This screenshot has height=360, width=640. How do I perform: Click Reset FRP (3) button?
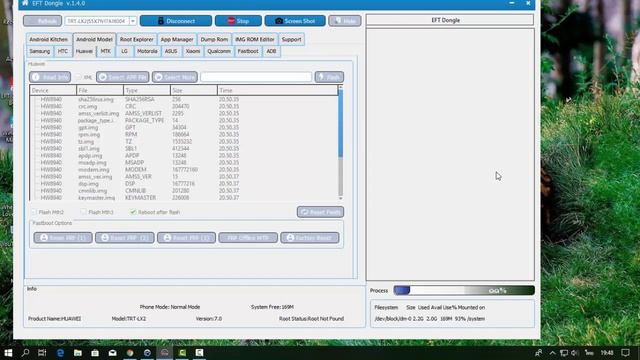tap(186, 238)
